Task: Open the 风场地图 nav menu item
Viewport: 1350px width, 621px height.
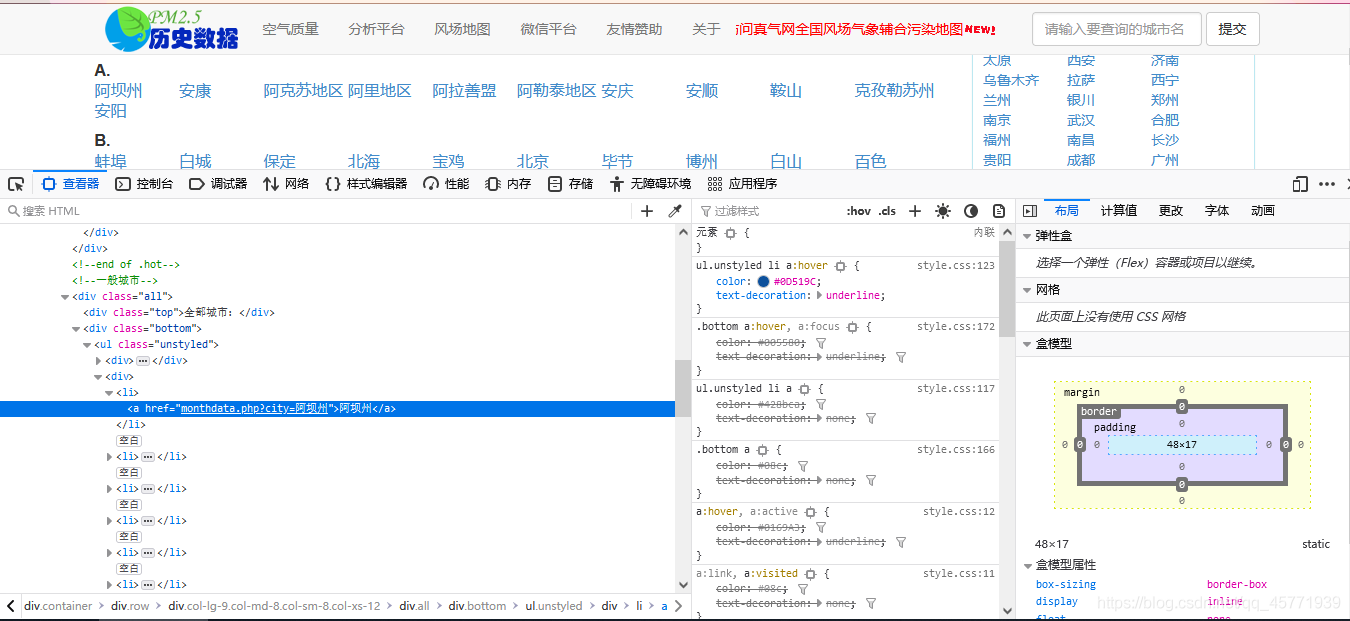Action: (x=462, y=29)
